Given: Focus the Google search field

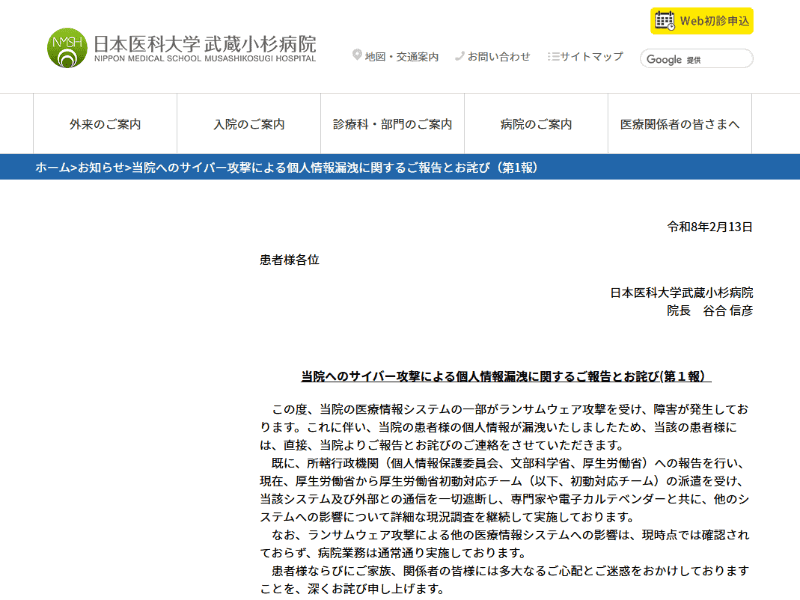Looking at the screenshot, I should pos(696,59).
